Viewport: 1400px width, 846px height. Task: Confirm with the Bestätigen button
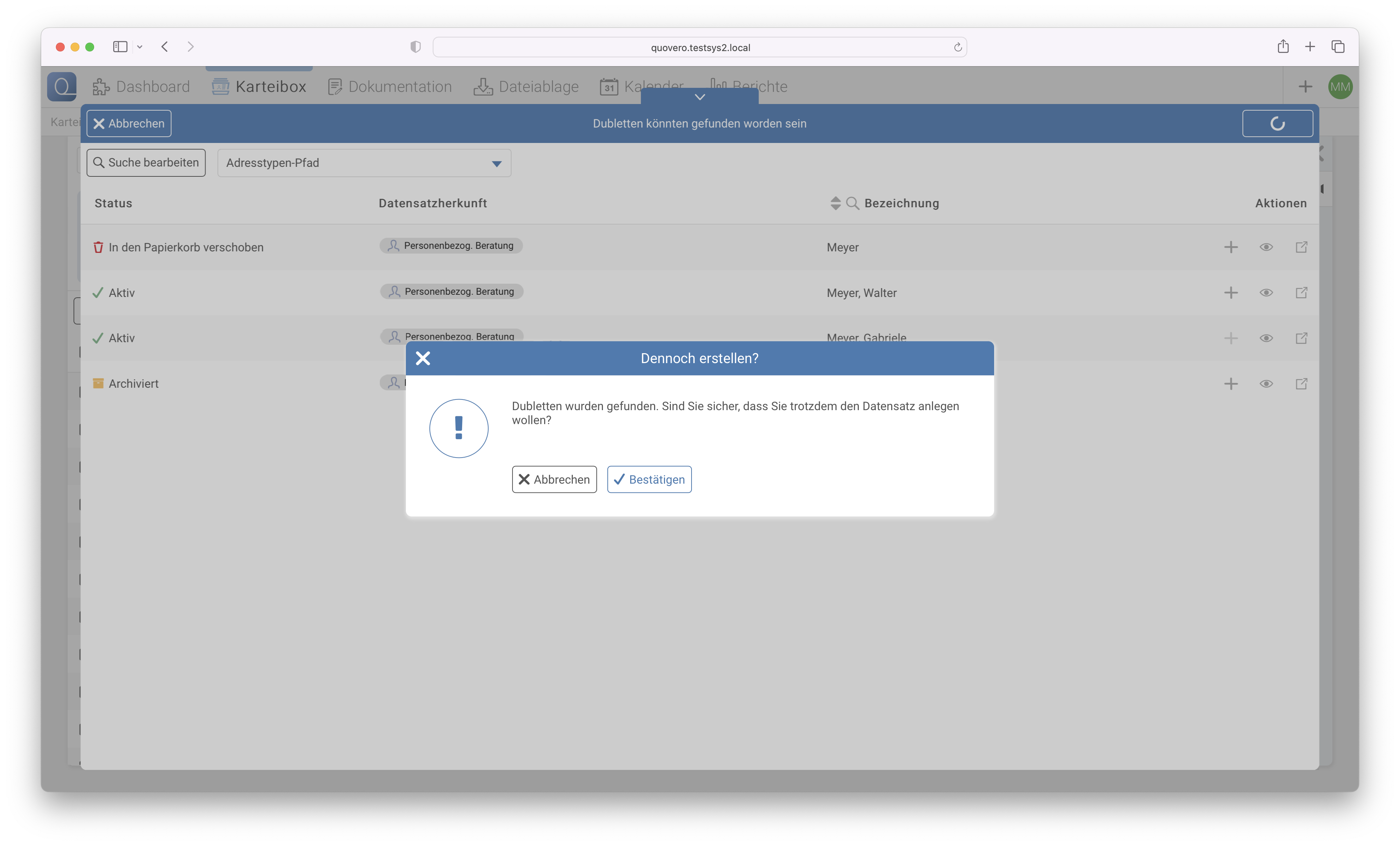649,480
